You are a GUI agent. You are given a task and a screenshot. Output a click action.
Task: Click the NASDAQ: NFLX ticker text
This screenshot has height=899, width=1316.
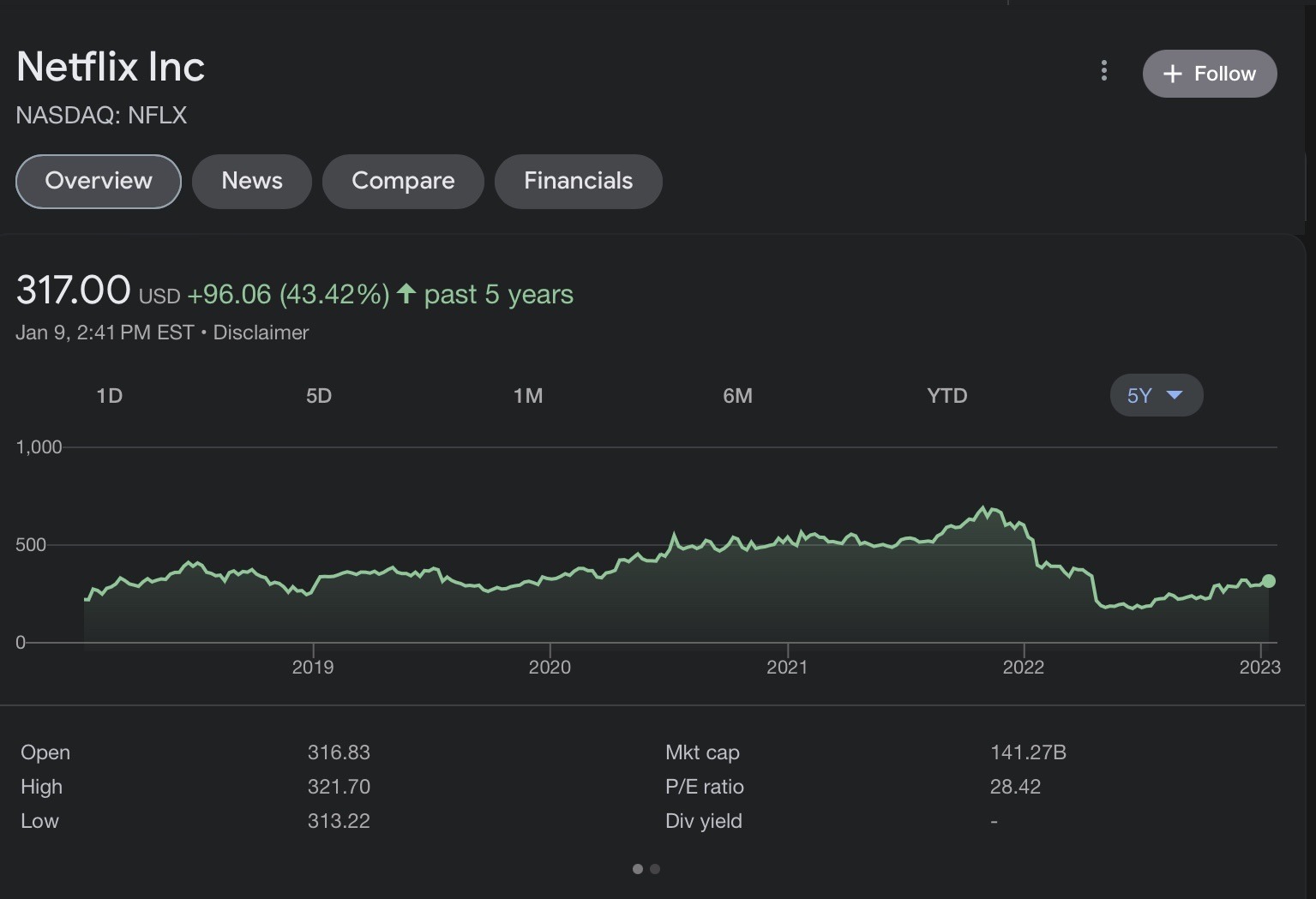pyautogui.click(x=101, y=116)
